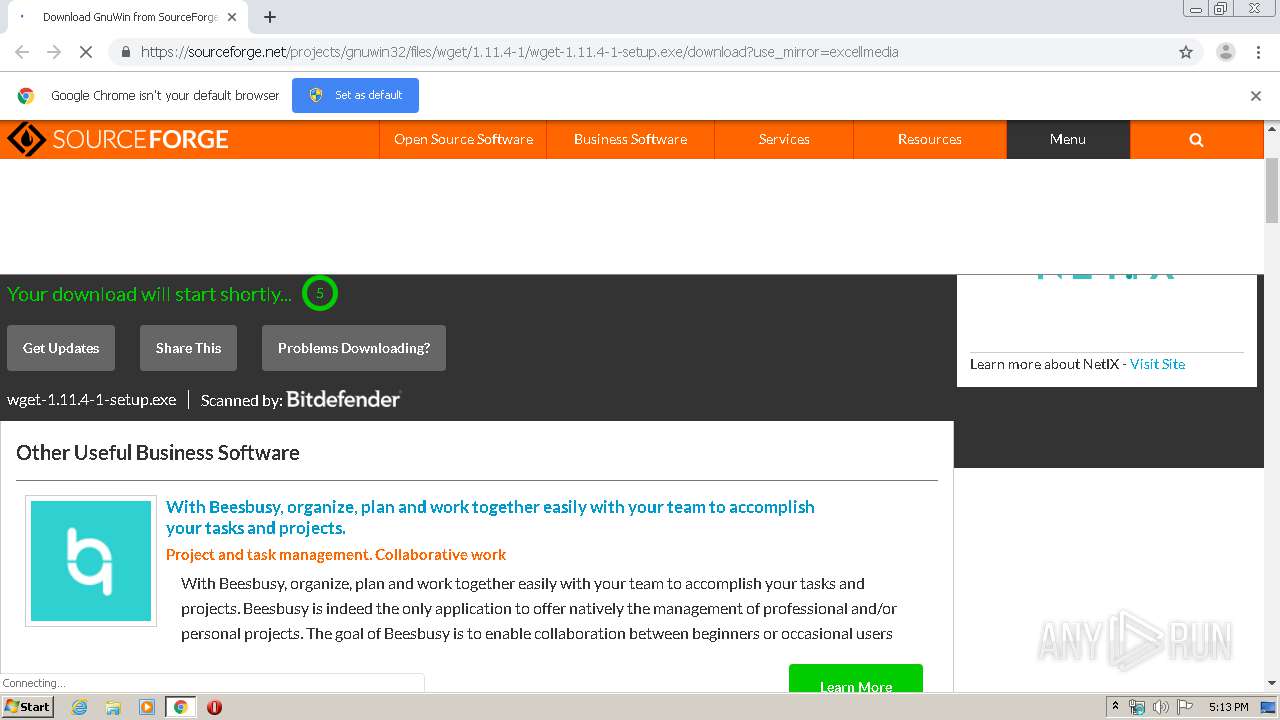Open the Business Software menu
This screenshot has width=1280, height=720.
630,140
